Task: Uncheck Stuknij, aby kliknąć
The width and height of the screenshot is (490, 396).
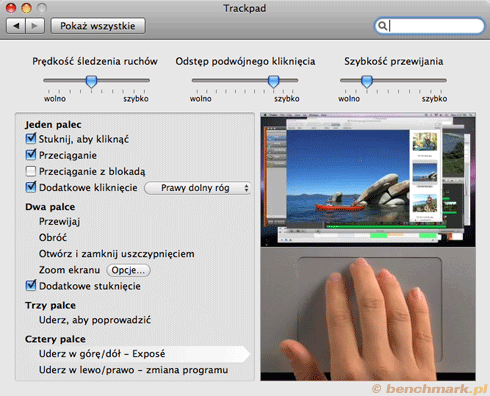Action: (31, 138)
